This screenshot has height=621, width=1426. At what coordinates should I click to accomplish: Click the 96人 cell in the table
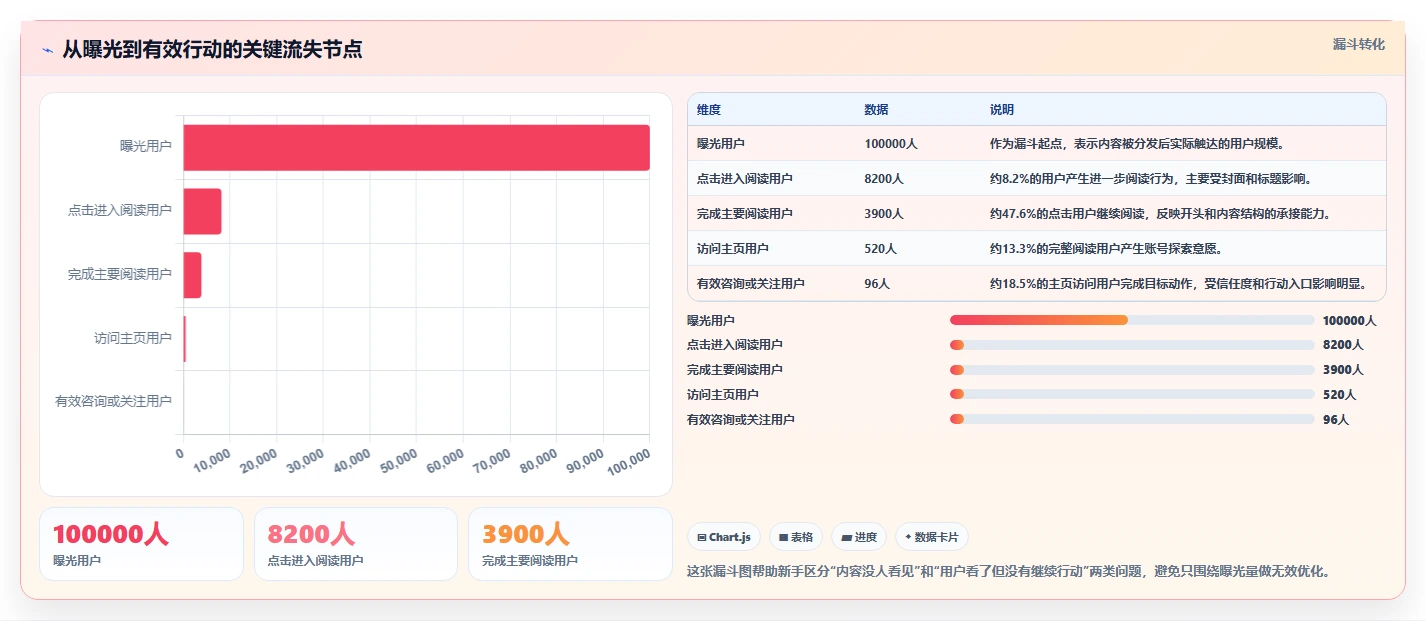pyautogui.click(x=877, y=284)
